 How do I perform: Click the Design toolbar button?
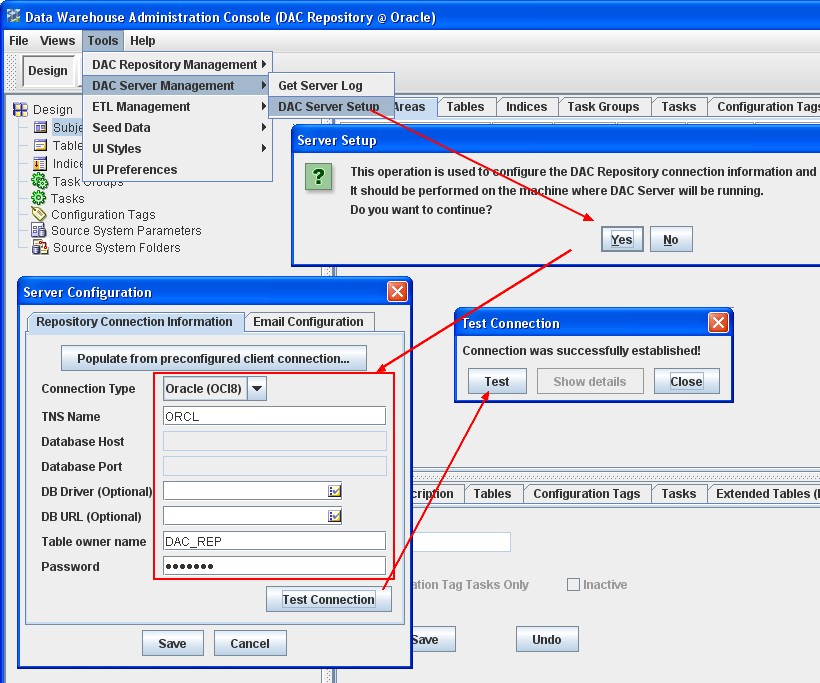click(48, 71)
